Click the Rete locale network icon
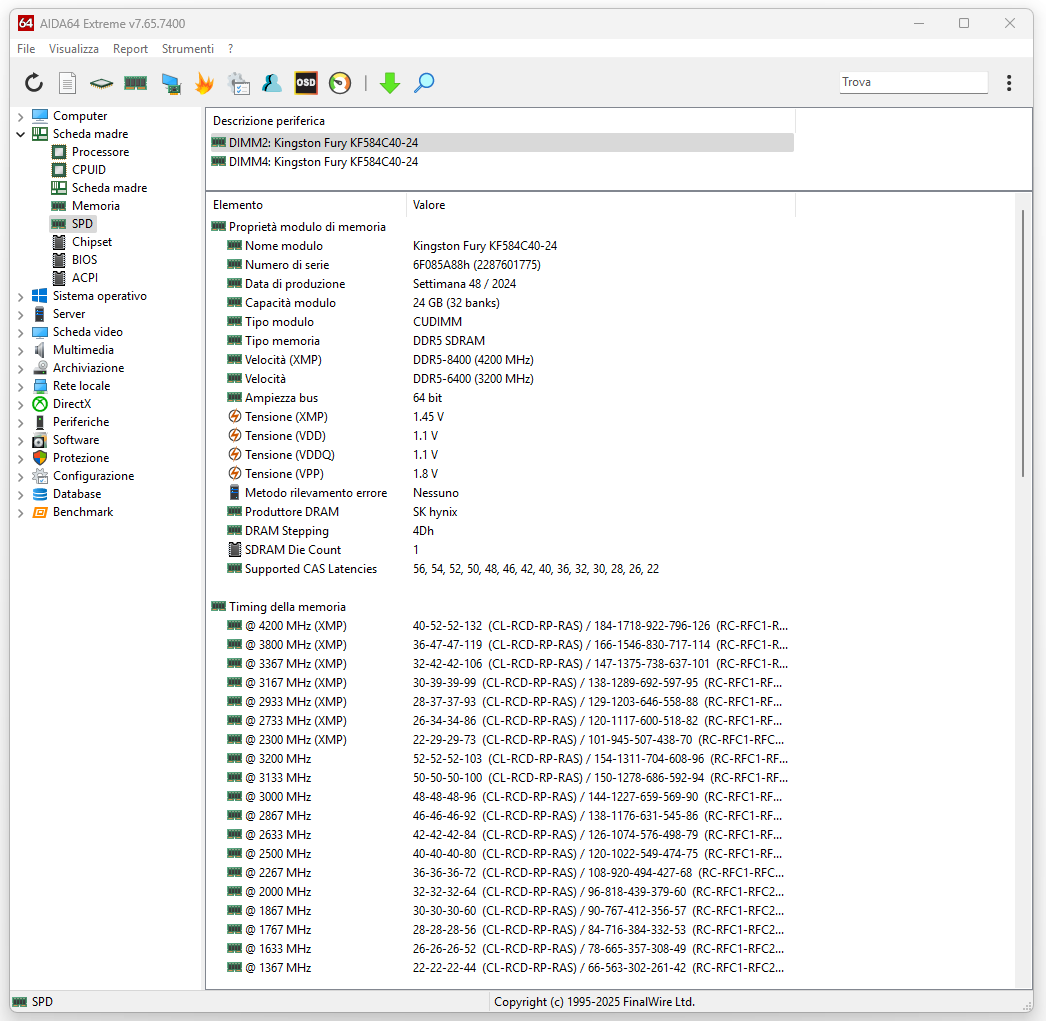Screen dimensions: 1046x1021 [40, 386]
